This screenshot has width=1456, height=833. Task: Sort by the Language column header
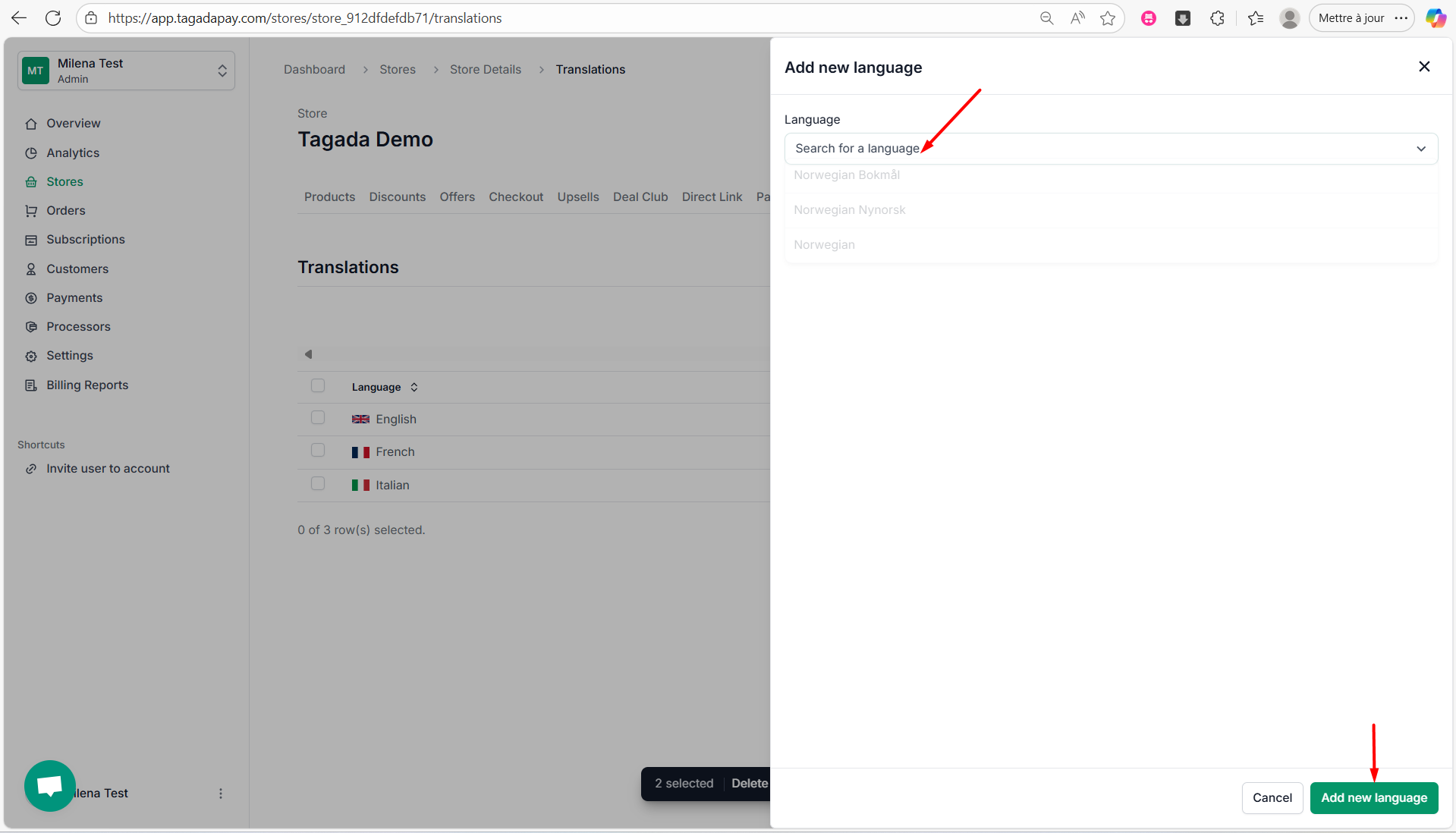[385, 387]
